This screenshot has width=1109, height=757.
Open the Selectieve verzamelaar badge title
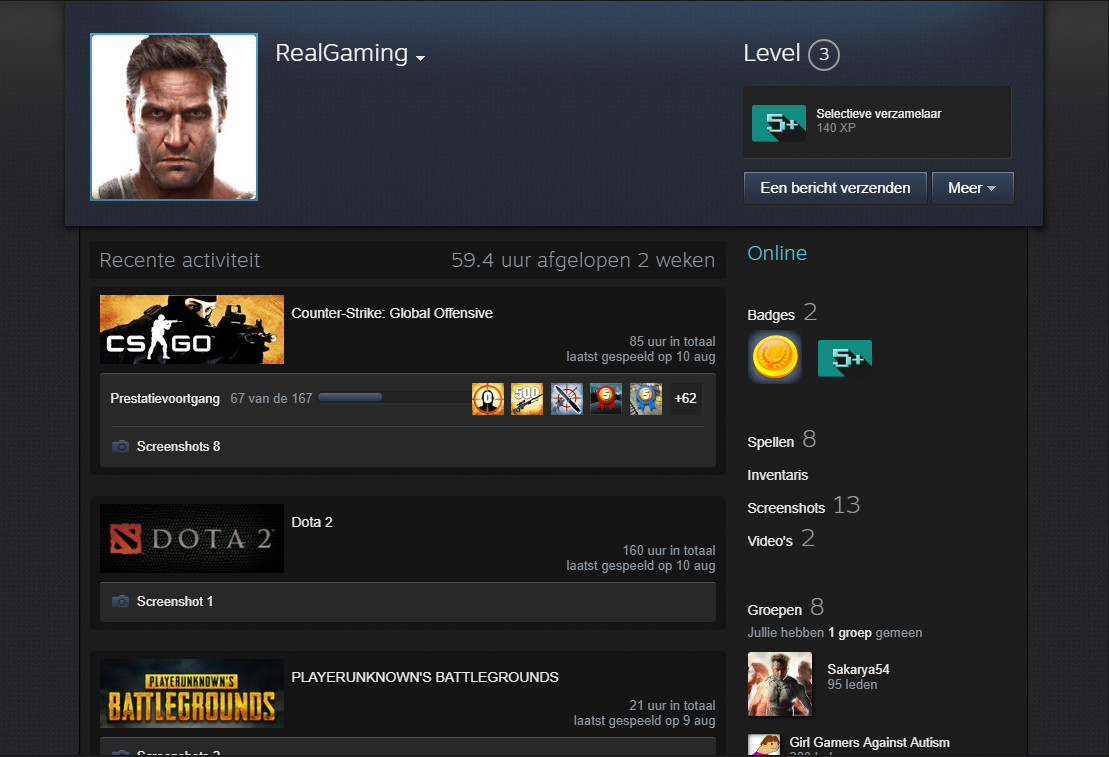[x=878, y=114]
